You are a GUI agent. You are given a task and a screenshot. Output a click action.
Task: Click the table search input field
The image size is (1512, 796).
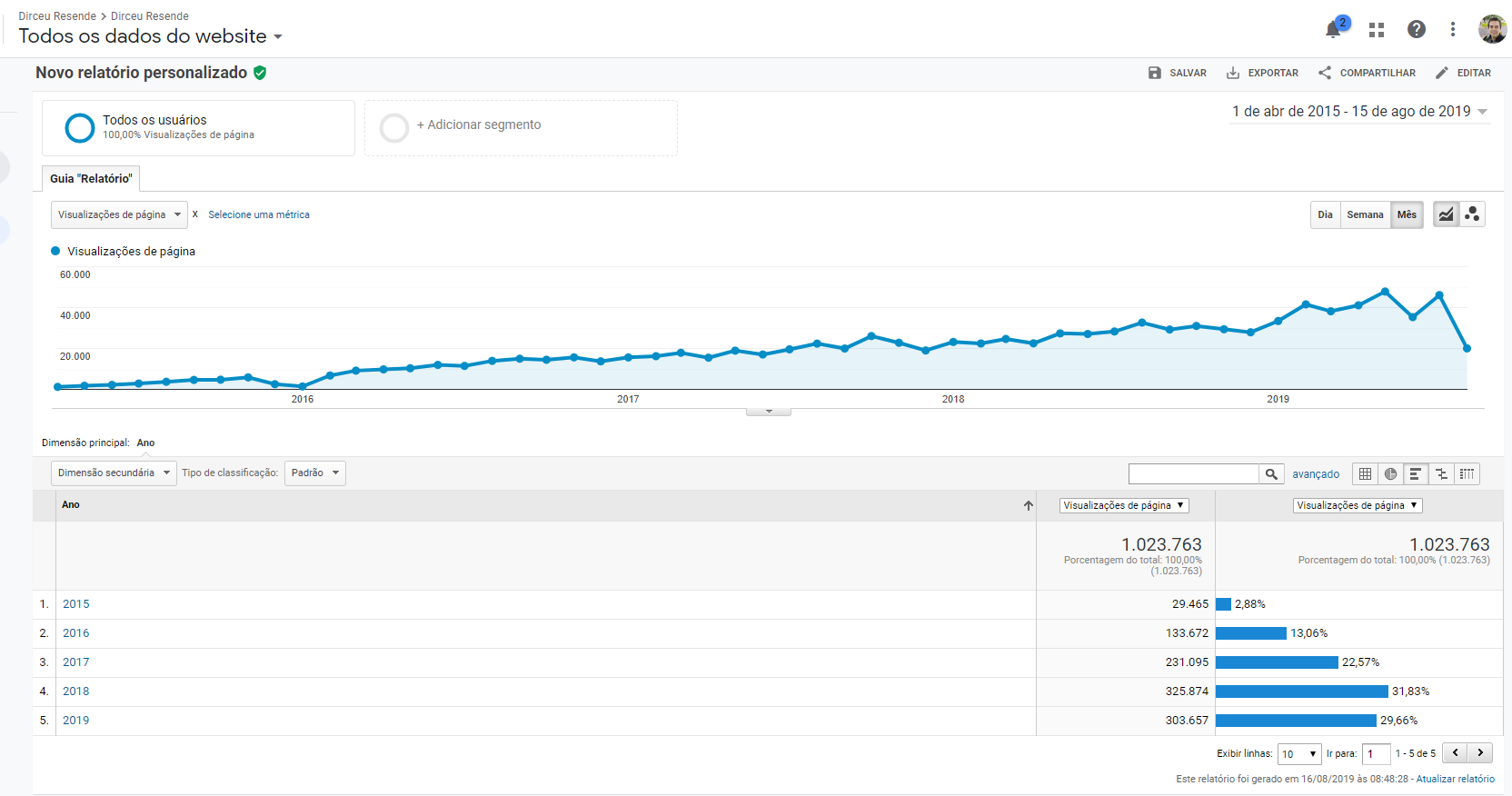1193,473
